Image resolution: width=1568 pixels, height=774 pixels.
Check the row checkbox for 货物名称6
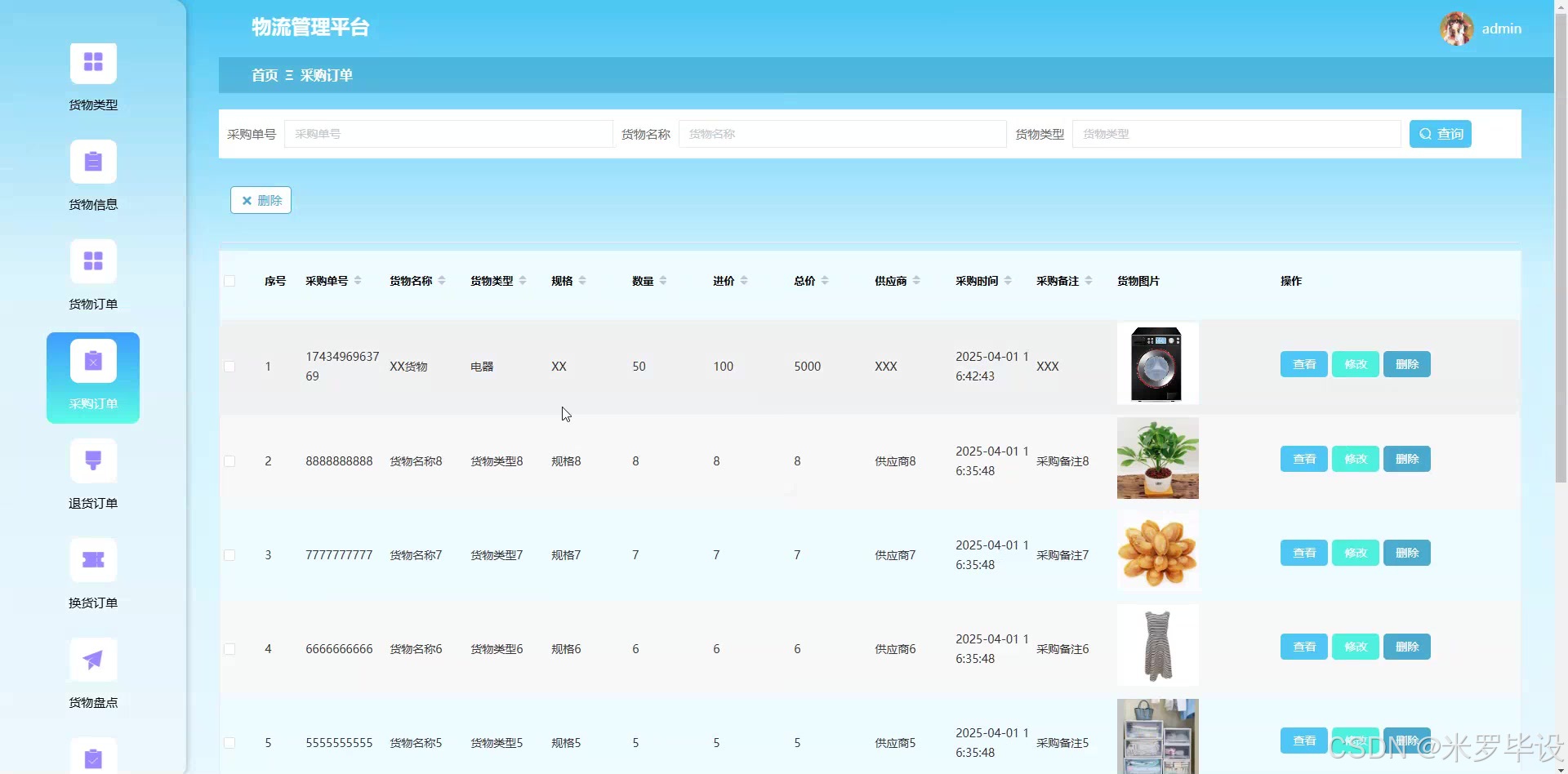[x=229, y=649]
